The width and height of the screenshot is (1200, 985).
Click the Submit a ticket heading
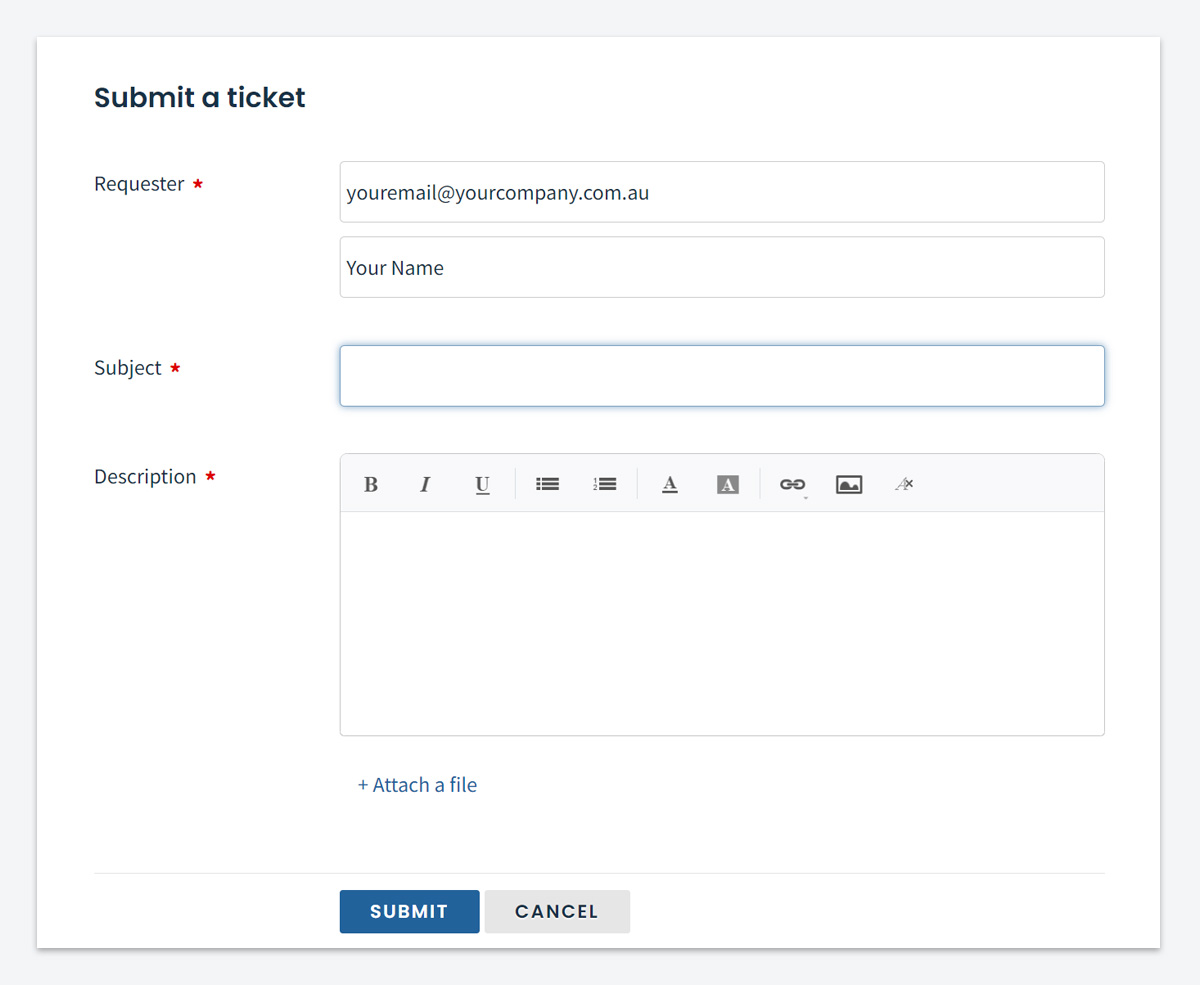(199, 97)
